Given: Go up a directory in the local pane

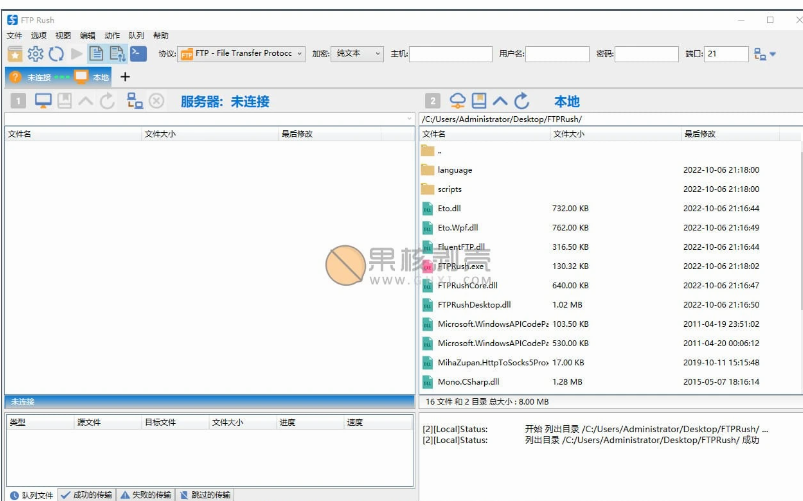Looking at the screenshot, I should tap(500, 101).
